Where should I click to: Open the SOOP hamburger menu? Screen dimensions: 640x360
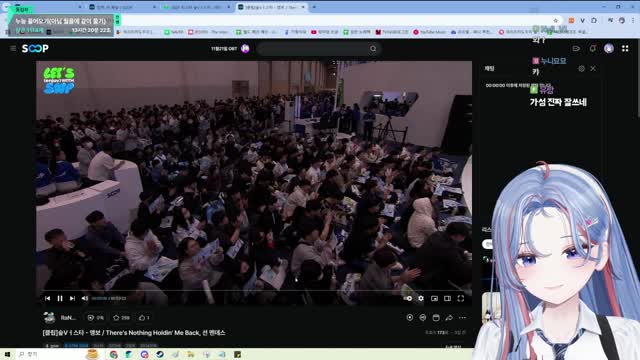(13, 49)
